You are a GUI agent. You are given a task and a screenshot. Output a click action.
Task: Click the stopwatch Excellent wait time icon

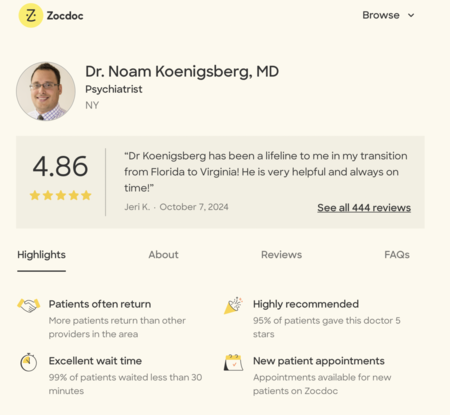click(x=29, y=362)
